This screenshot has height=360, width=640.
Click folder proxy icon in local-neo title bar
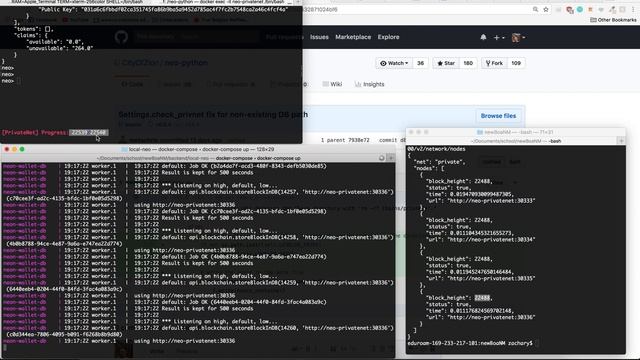click(124, 149)
